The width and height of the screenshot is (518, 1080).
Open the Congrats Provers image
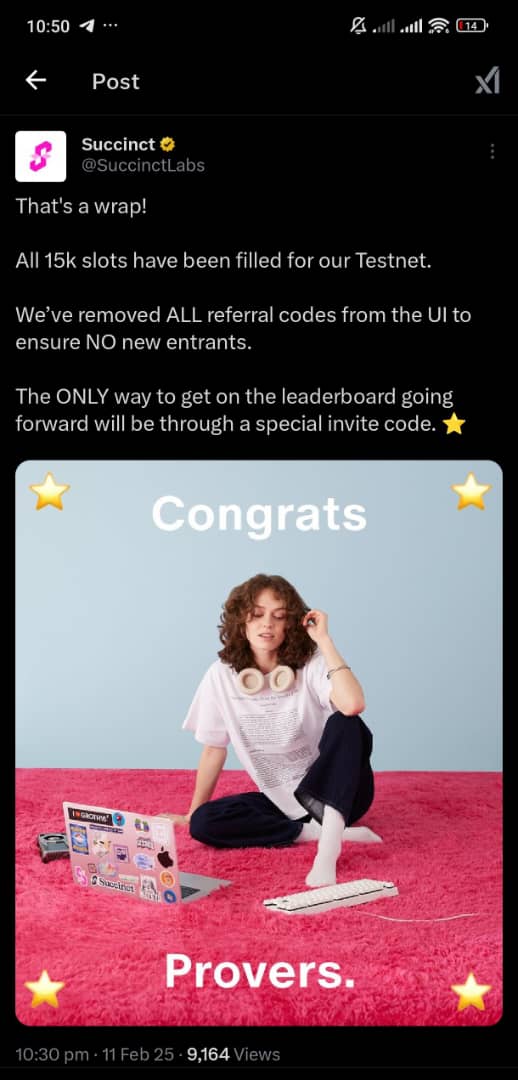(x=259, y=743)
